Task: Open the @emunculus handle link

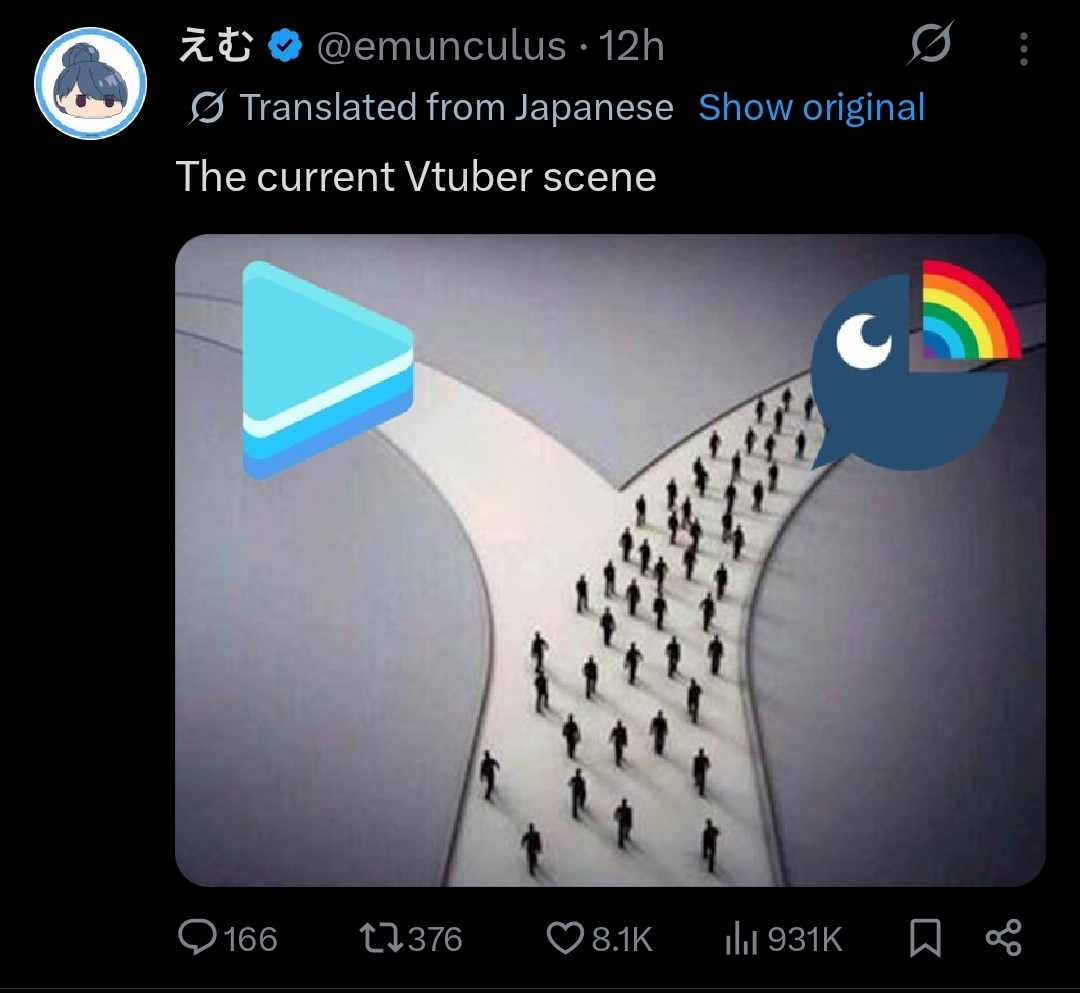Action: pyautogui.click(x=442, y=46)
